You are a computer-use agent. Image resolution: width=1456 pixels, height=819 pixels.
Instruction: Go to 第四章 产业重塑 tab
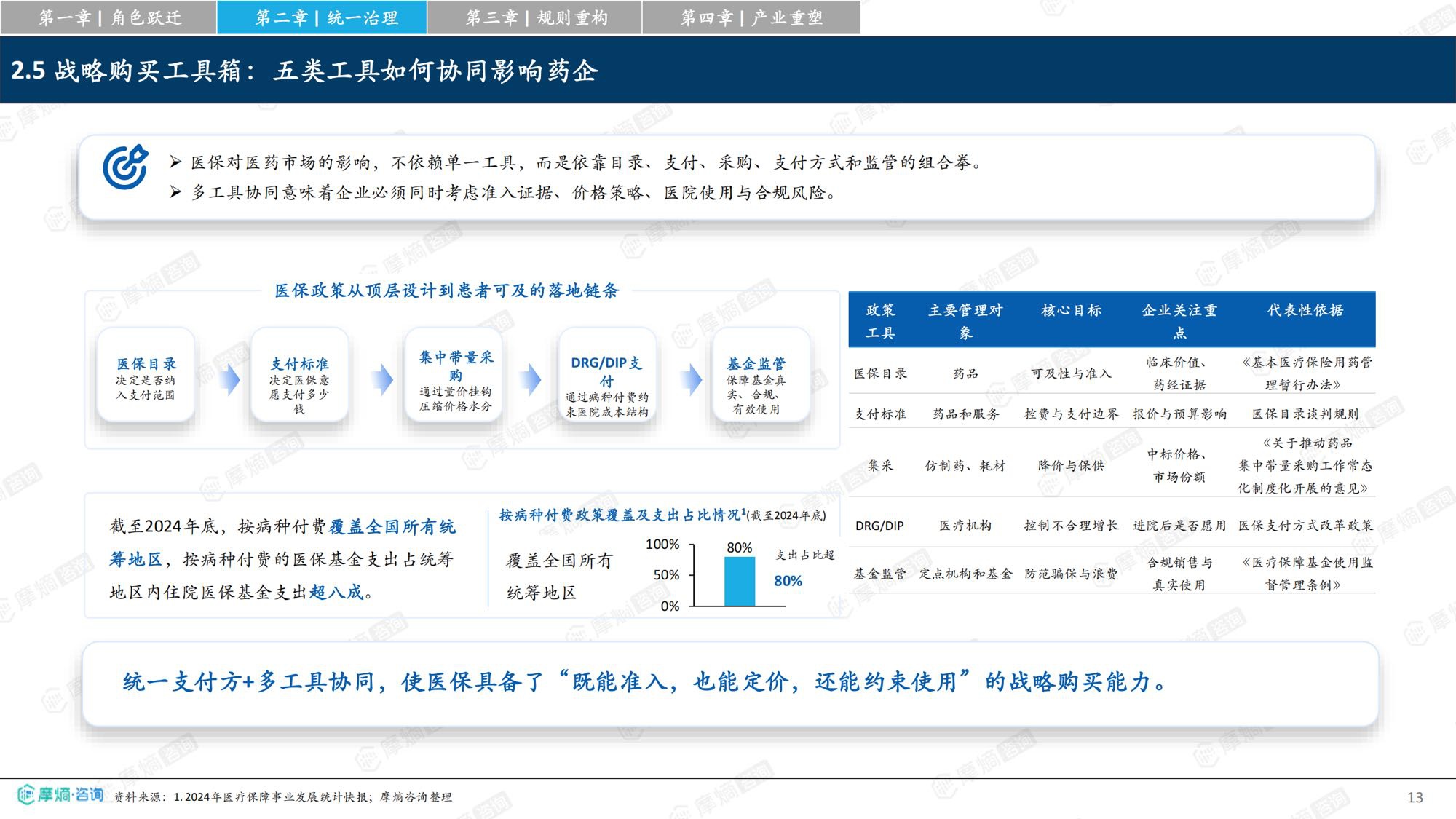point(751,17)
